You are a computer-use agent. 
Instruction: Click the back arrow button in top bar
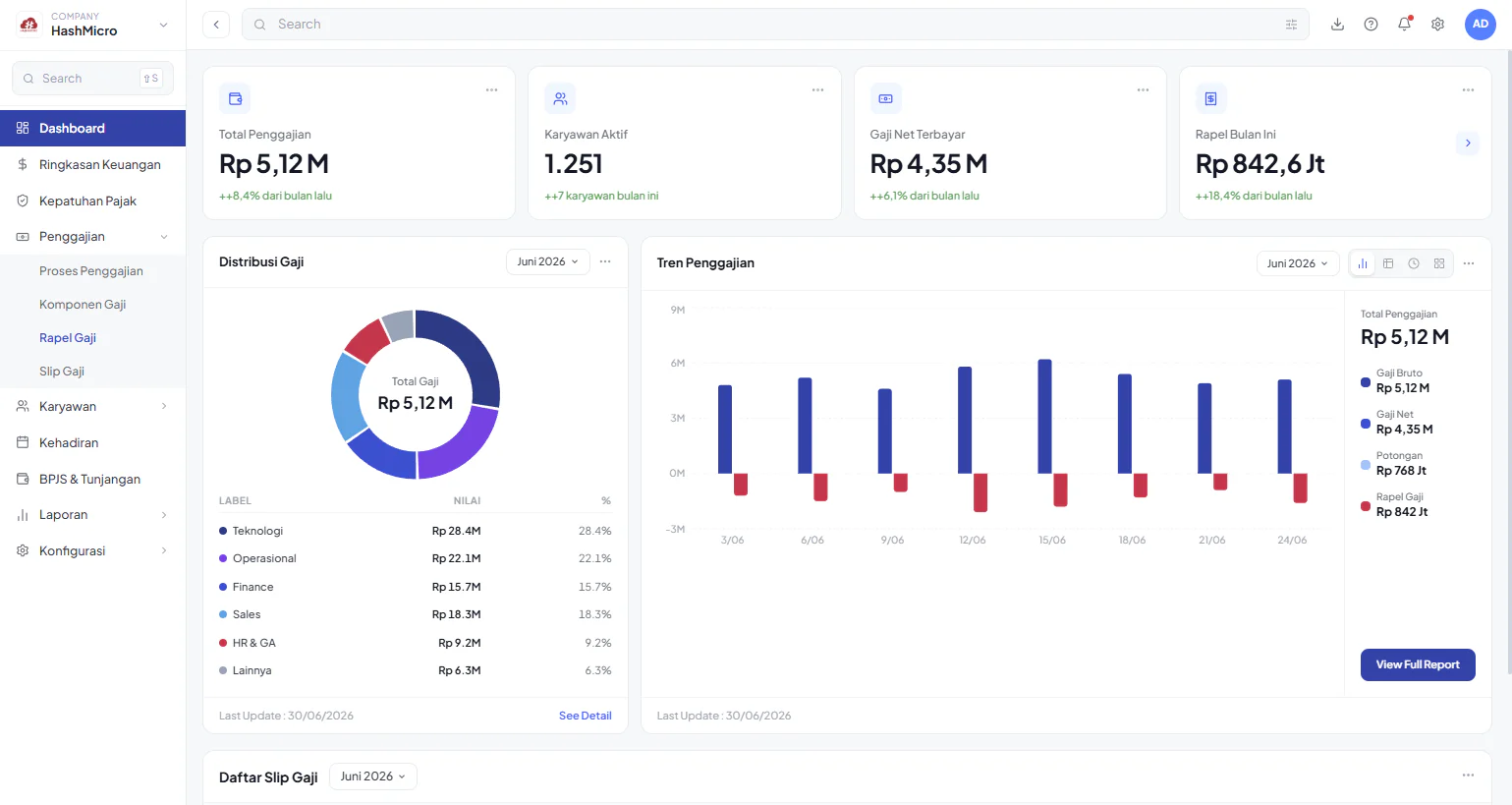(216, 25)
